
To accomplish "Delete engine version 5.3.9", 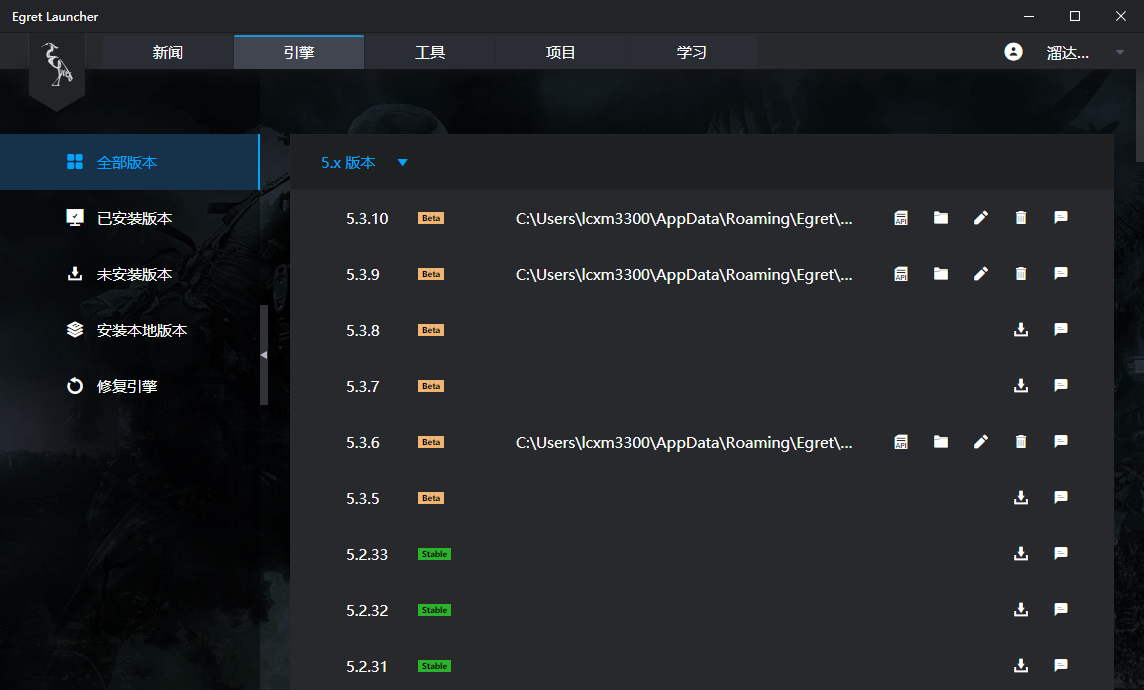I will click(x=1020, y=273).
